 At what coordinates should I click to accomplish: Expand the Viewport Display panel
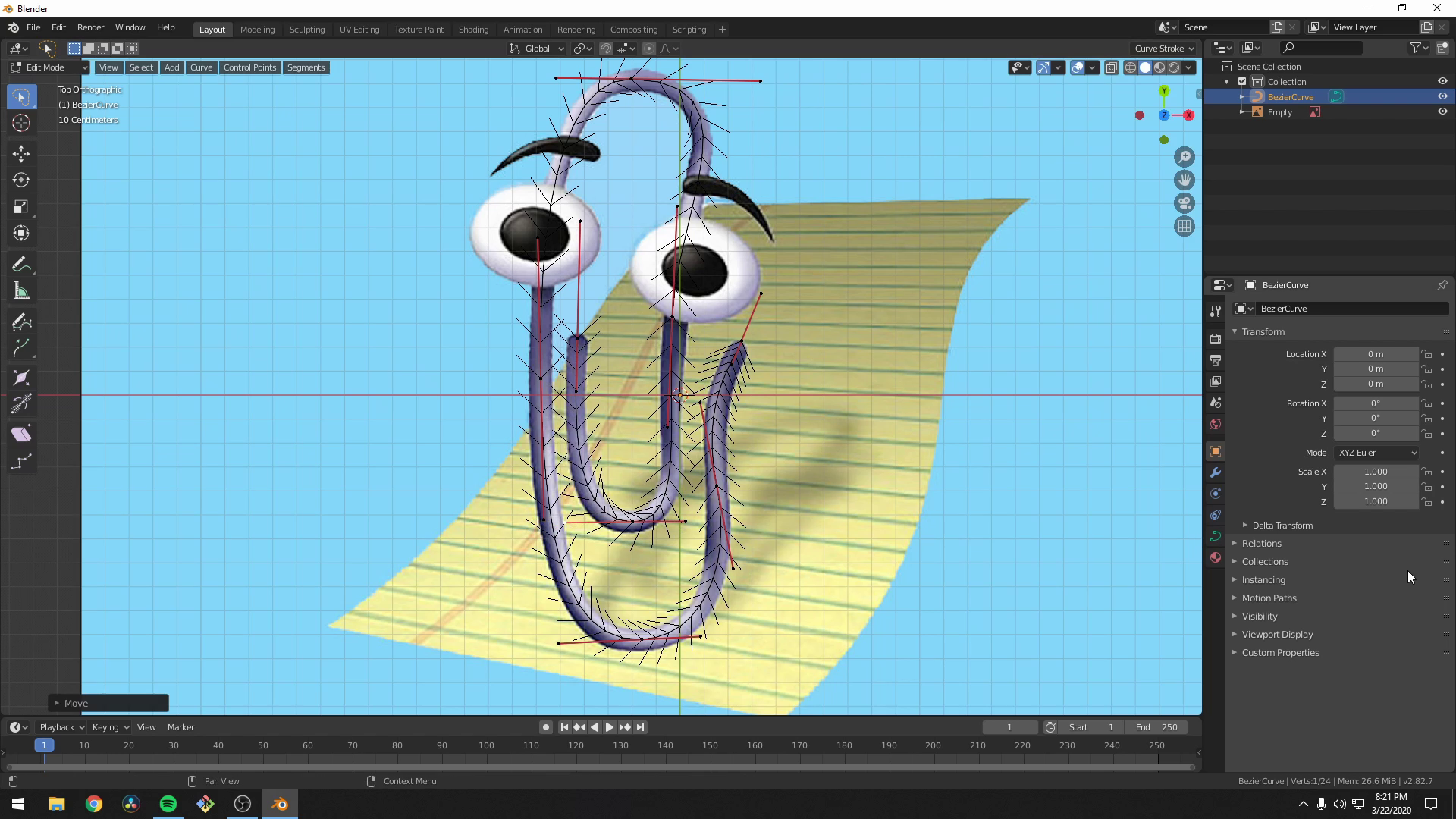tap(1277, 635)
